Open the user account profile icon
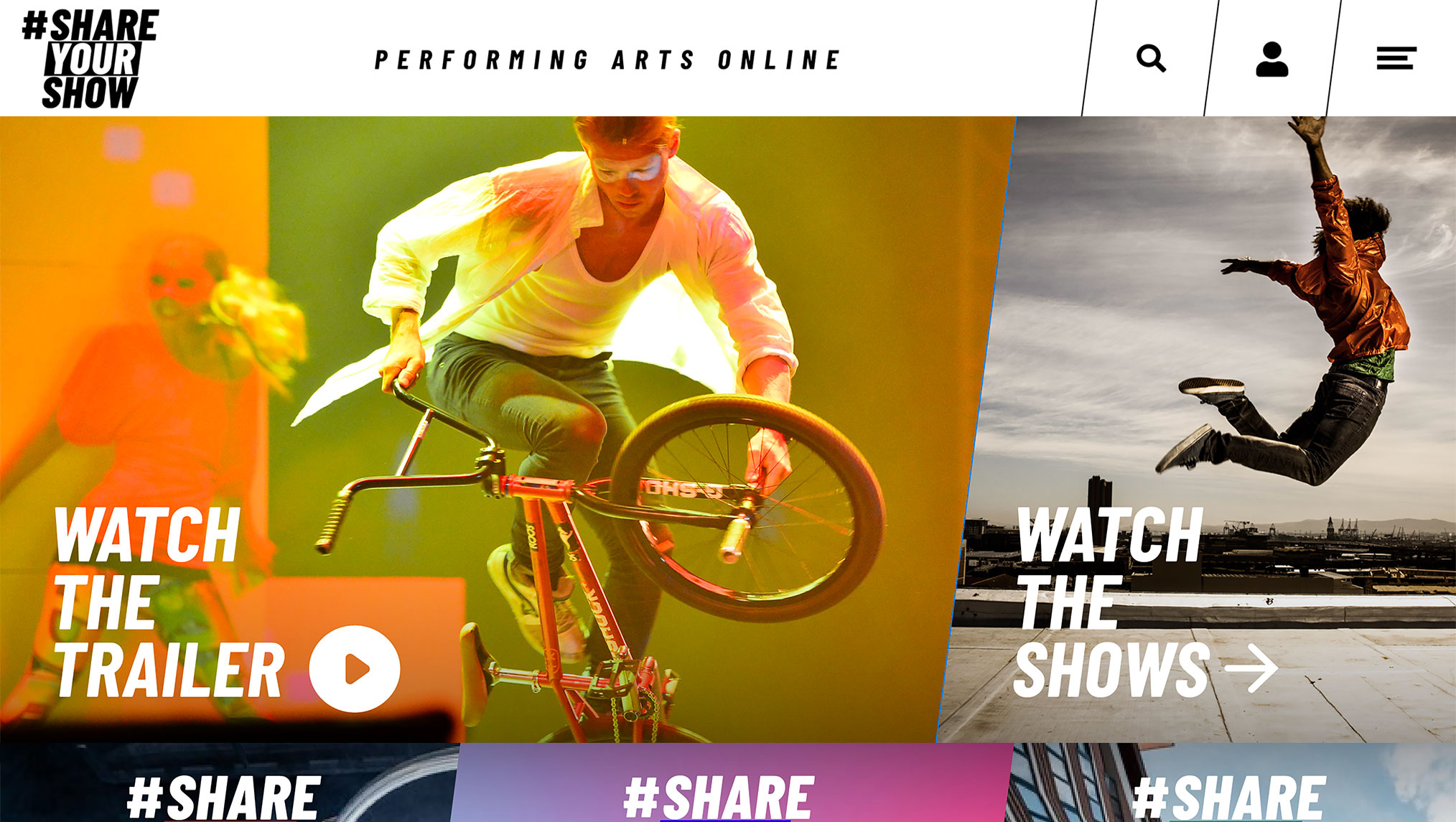This screenshot has height=822, width=1456. tap(1271, 59)
